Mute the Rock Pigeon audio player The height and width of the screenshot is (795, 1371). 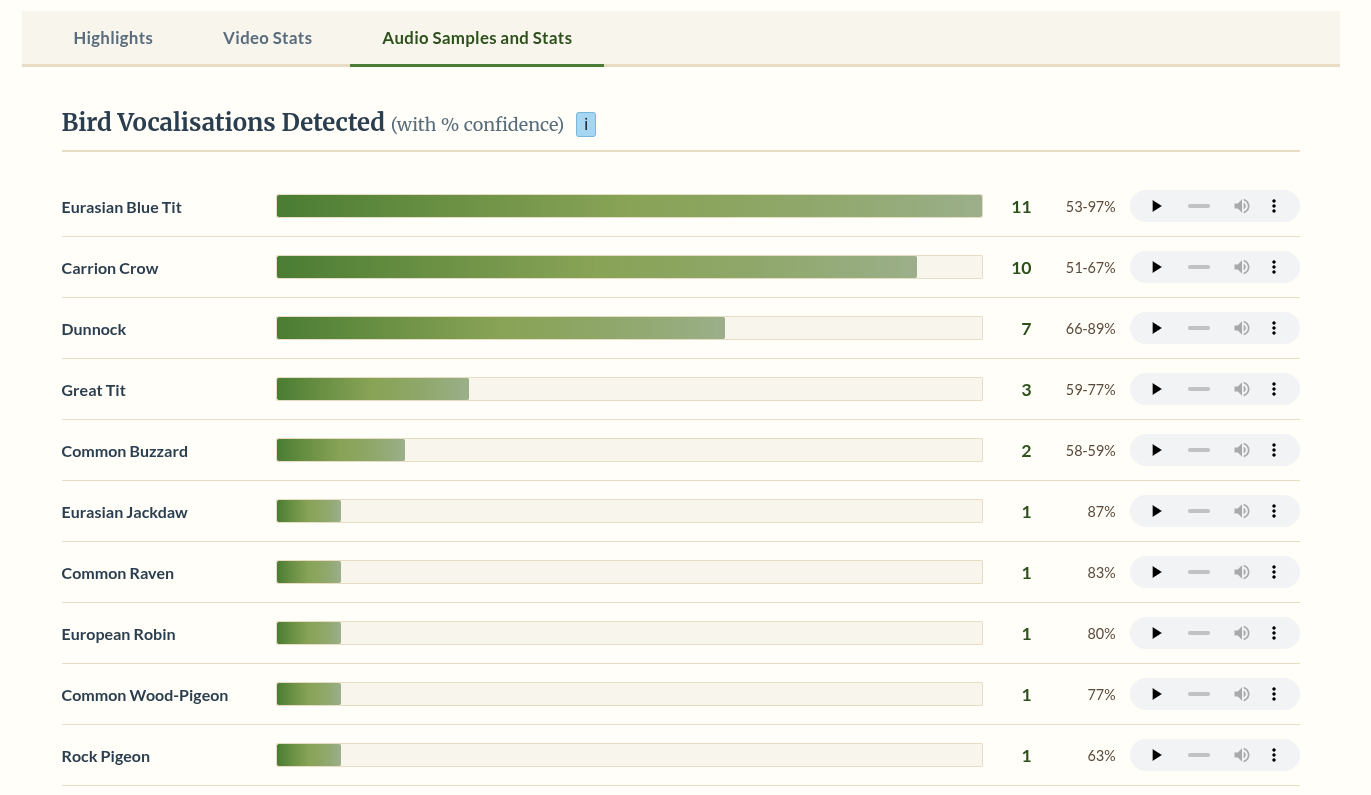coord(1242,755)
